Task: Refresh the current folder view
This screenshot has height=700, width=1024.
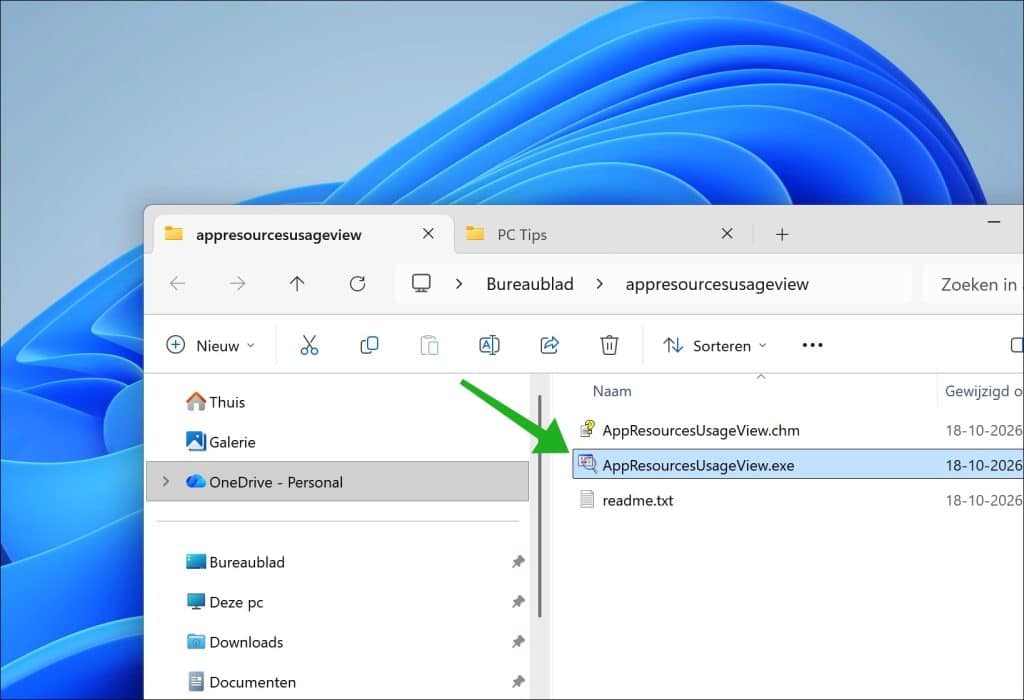Action: coord(357,283)
